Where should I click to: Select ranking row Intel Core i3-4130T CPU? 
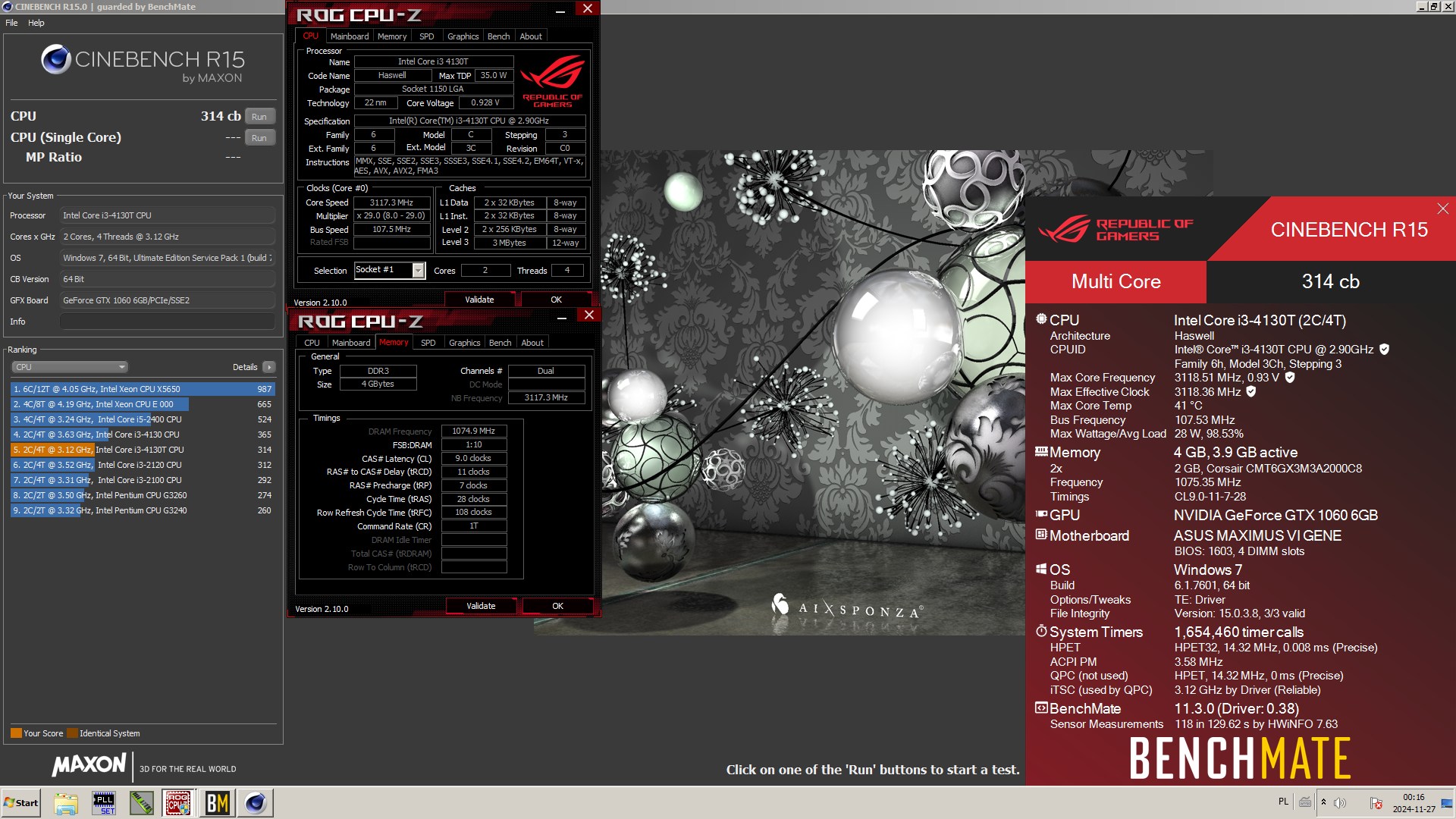[x=143, y=450]
